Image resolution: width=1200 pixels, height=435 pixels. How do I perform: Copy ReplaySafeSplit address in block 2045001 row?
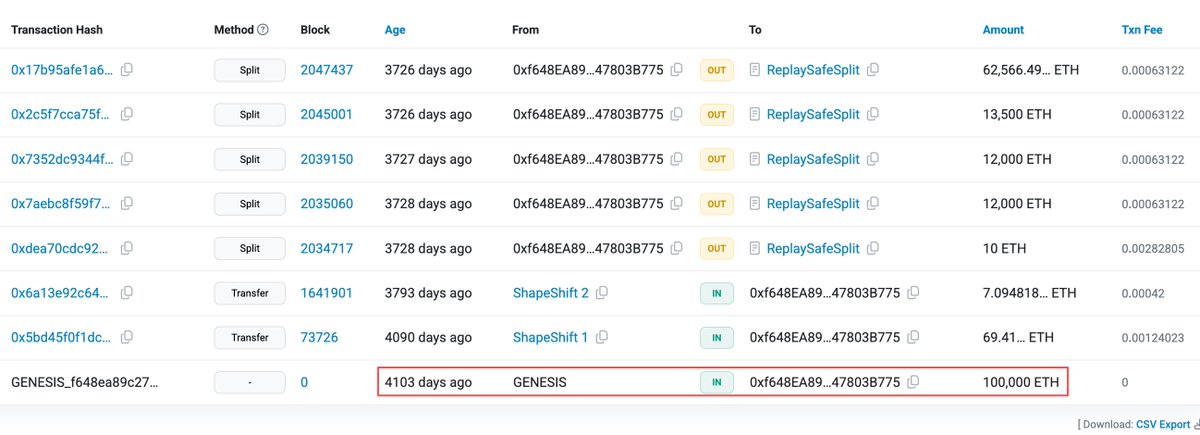coord(873,114)
